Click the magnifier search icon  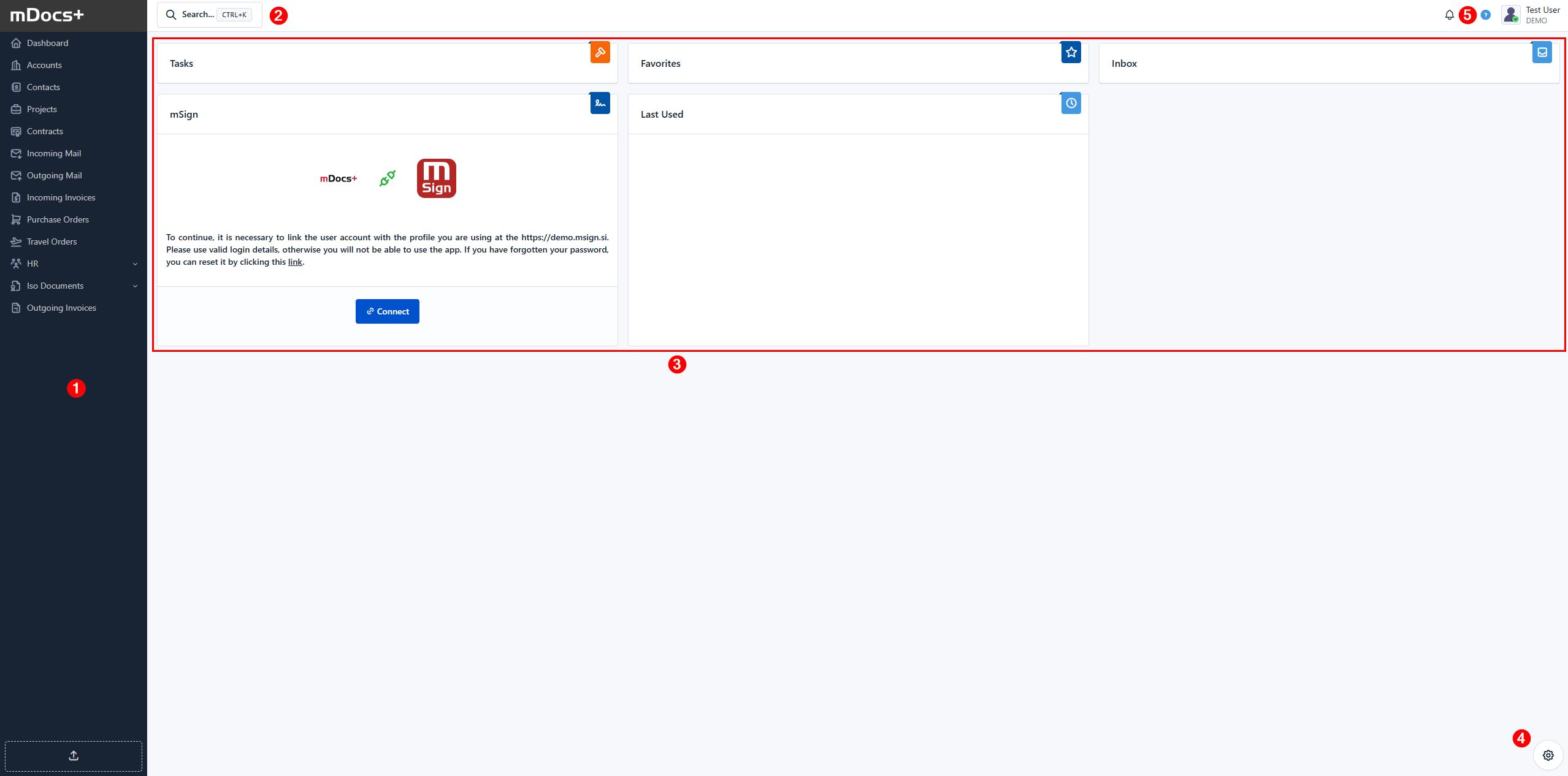[x=171, y=15]
